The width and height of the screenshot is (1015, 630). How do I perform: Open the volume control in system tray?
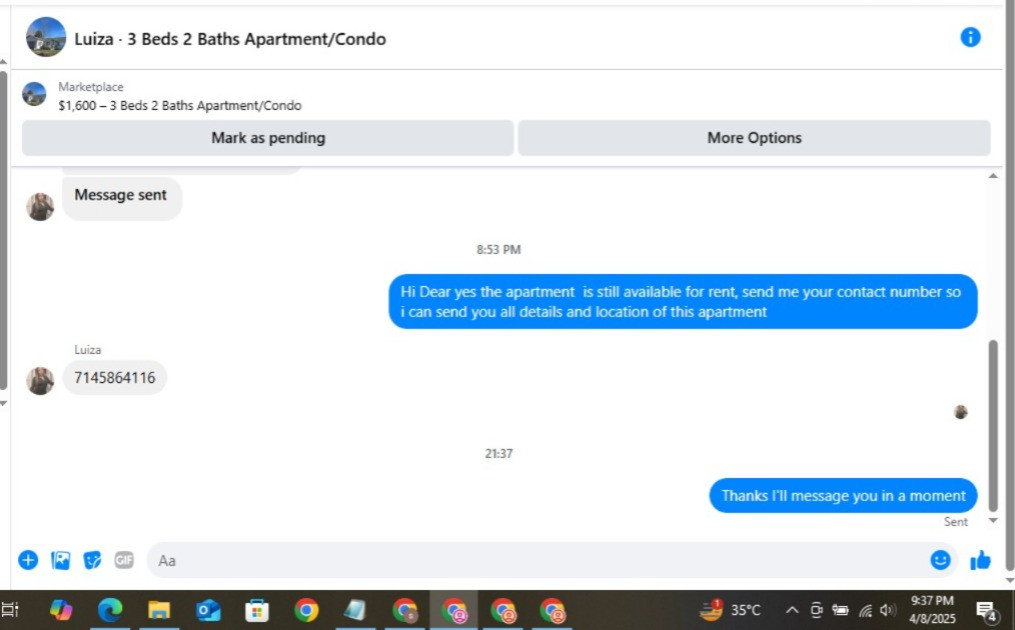887,610
